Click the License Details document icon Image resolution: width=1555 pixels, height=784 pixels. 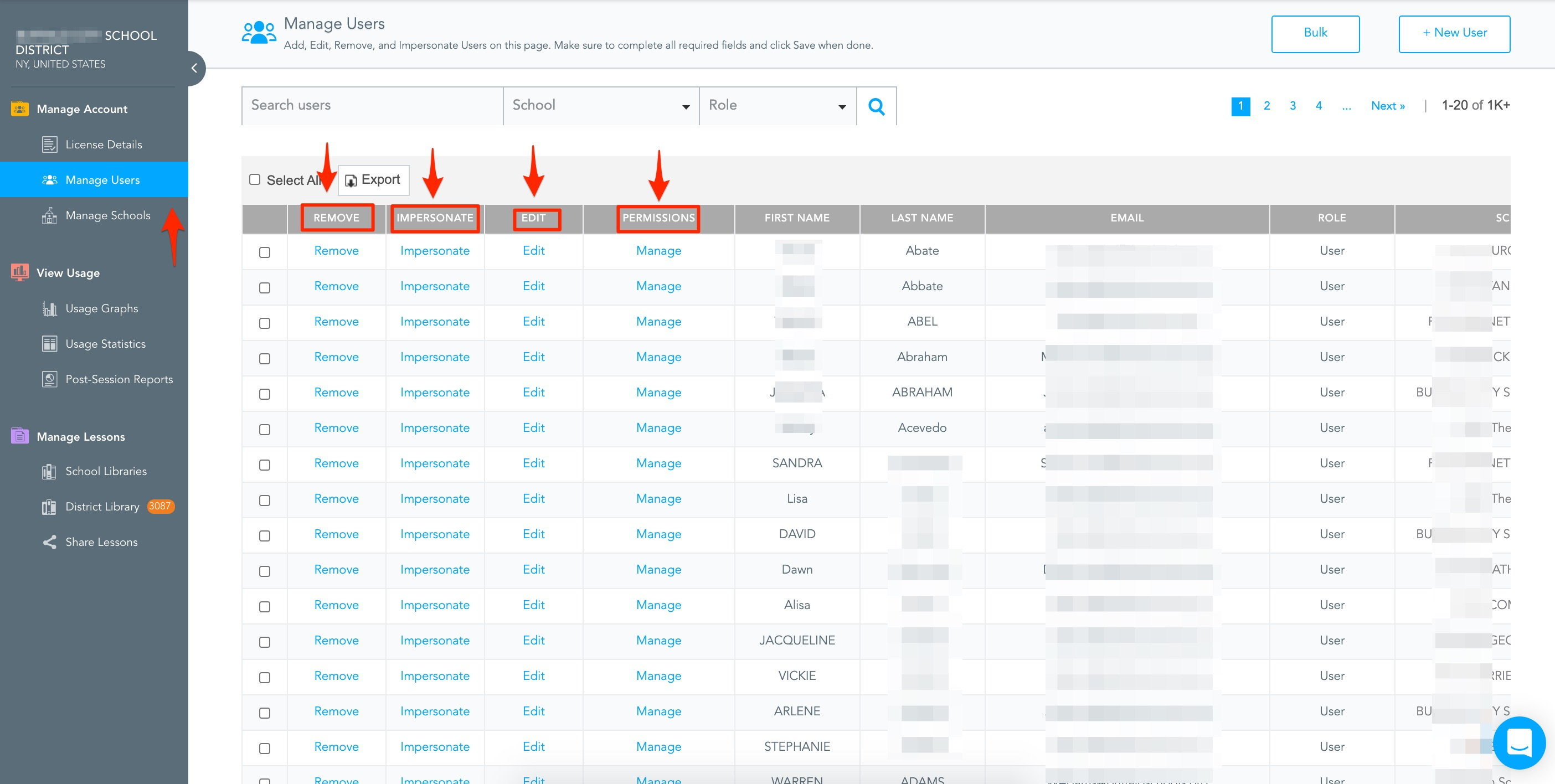pyautogui.click(x=49, y=145)
